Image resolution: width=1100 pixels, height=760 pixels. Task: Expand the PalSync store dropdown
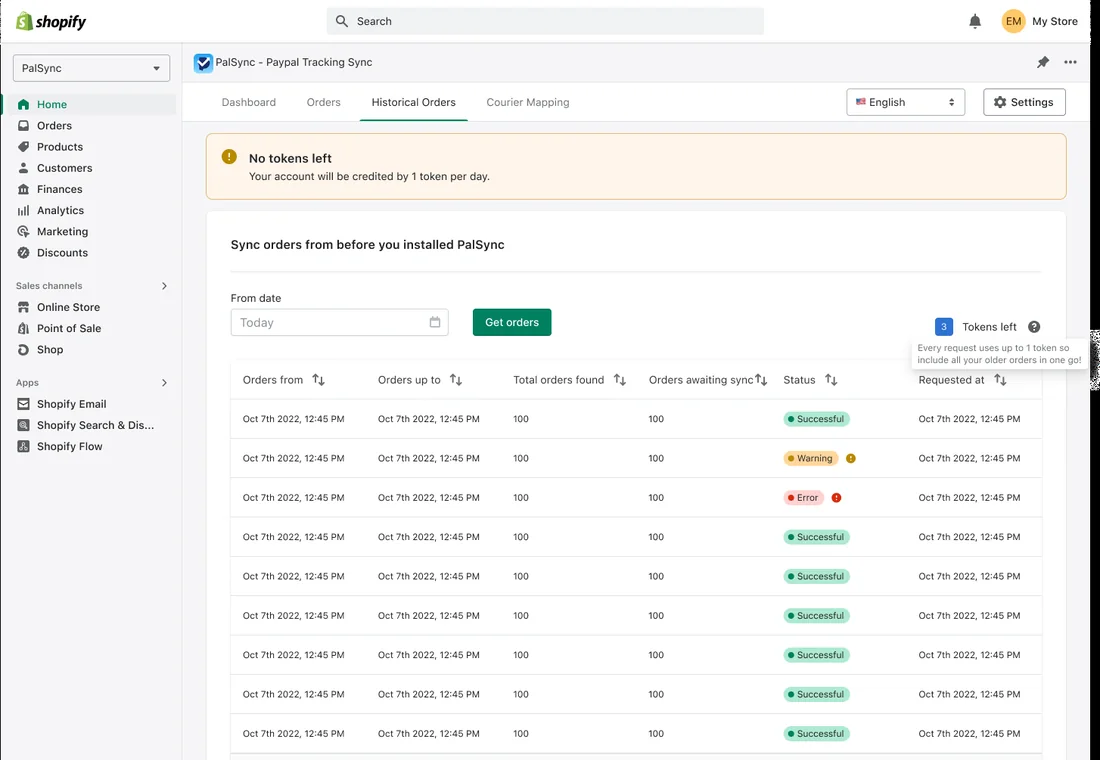91,68
